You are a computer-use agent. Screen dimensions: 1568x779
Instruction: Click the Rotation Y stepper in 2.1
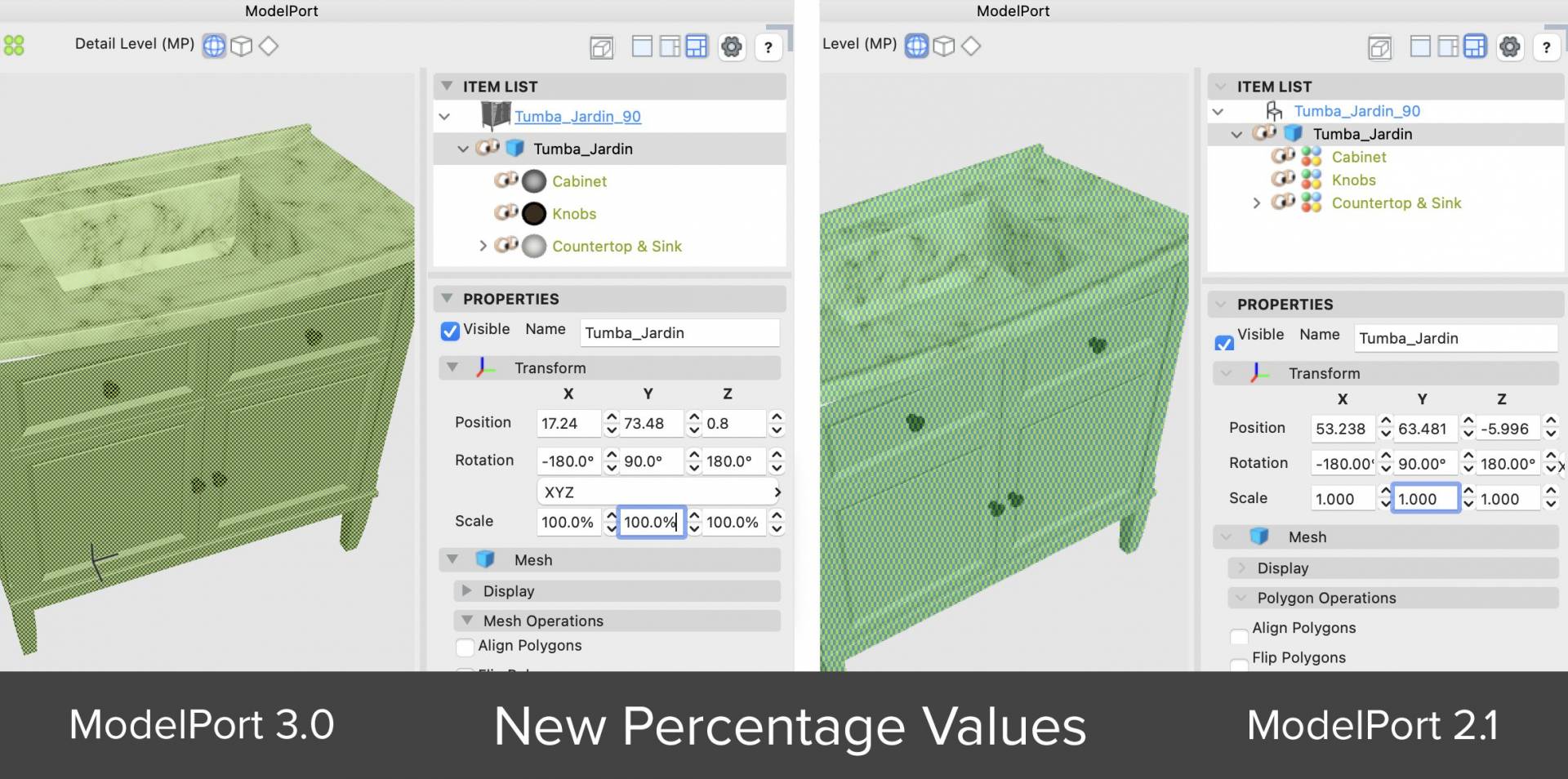(1468, 464)
